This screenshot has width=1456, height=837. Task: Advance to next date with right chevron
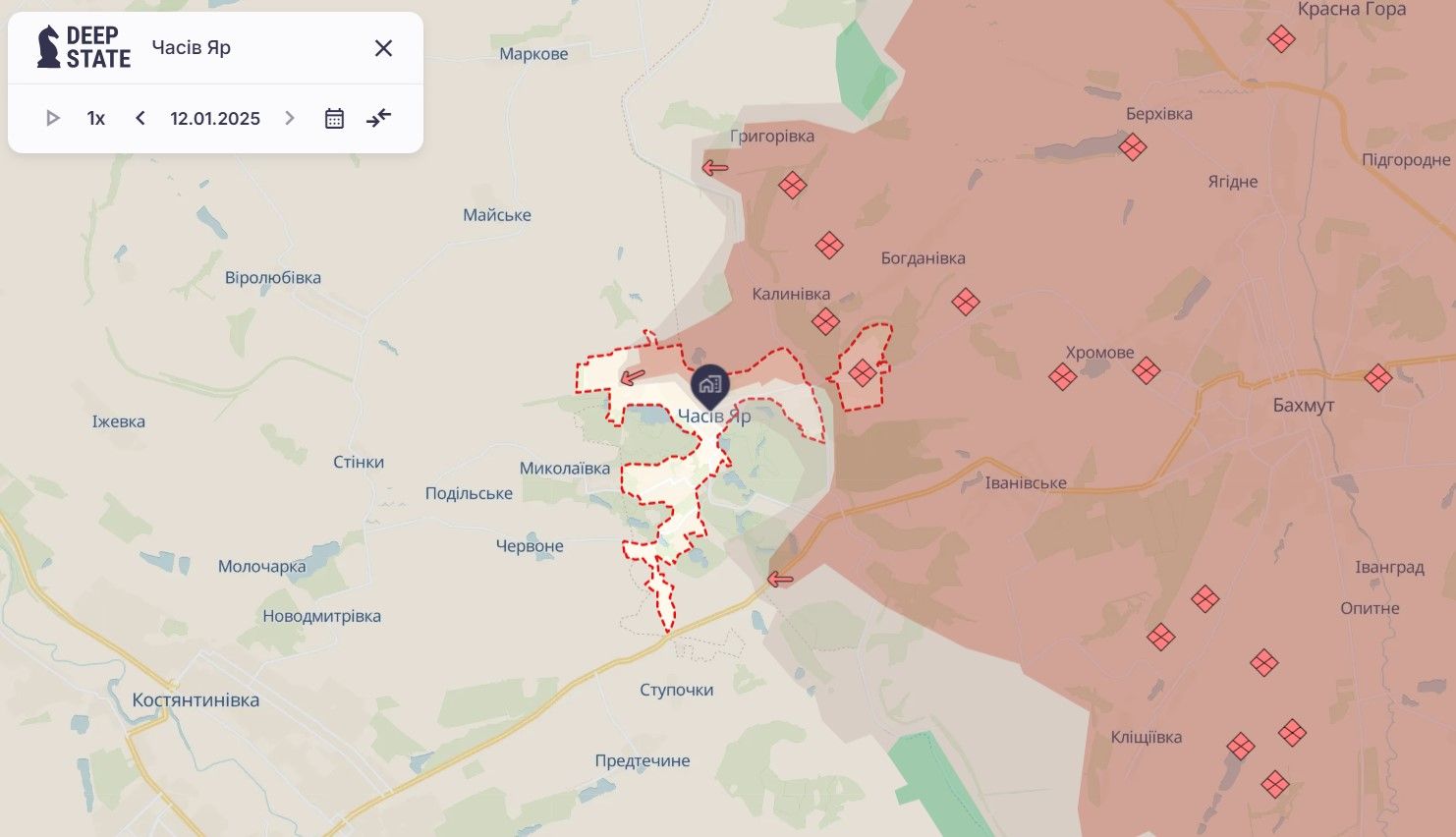click(x=289, y=119)
